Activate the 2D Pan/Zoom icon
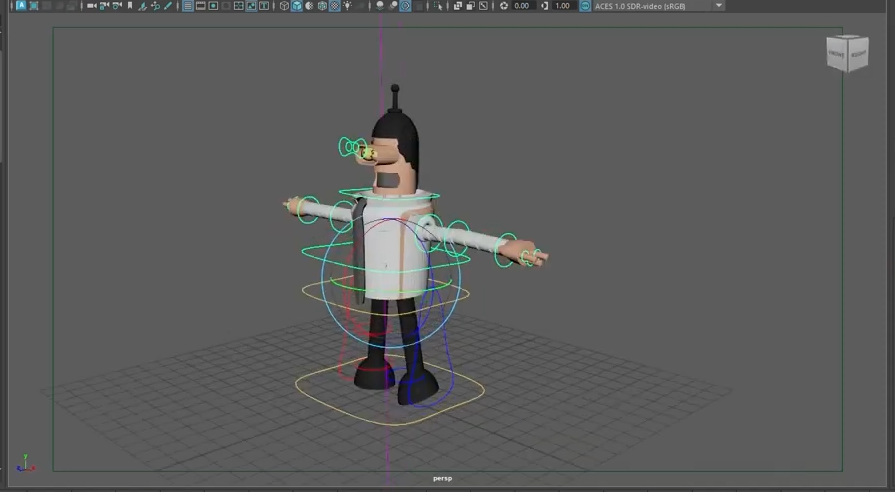 click(x=155, y=6)
